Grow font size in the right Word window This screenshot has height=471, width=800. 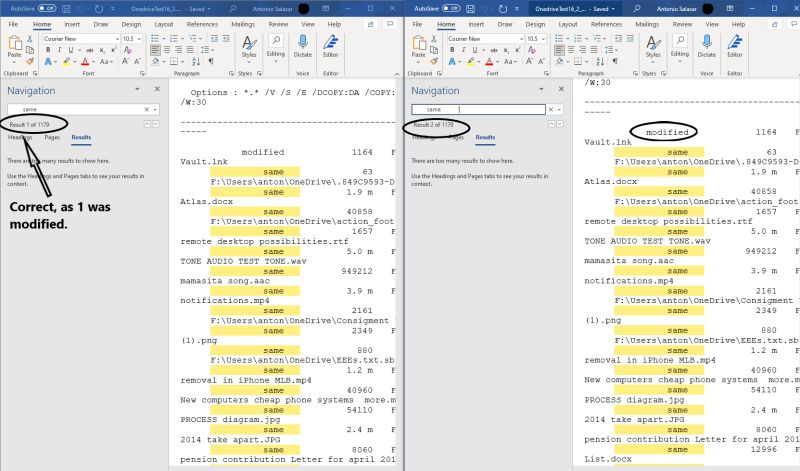point(529,61)
